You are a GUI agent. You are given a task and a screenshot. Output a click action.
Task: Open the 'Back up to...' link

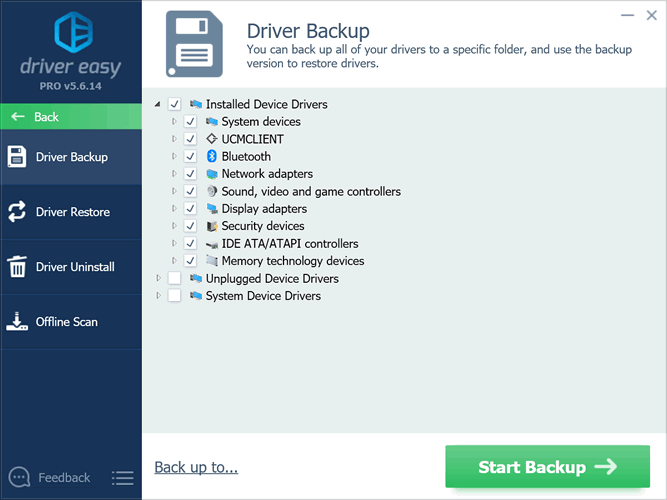196,467
